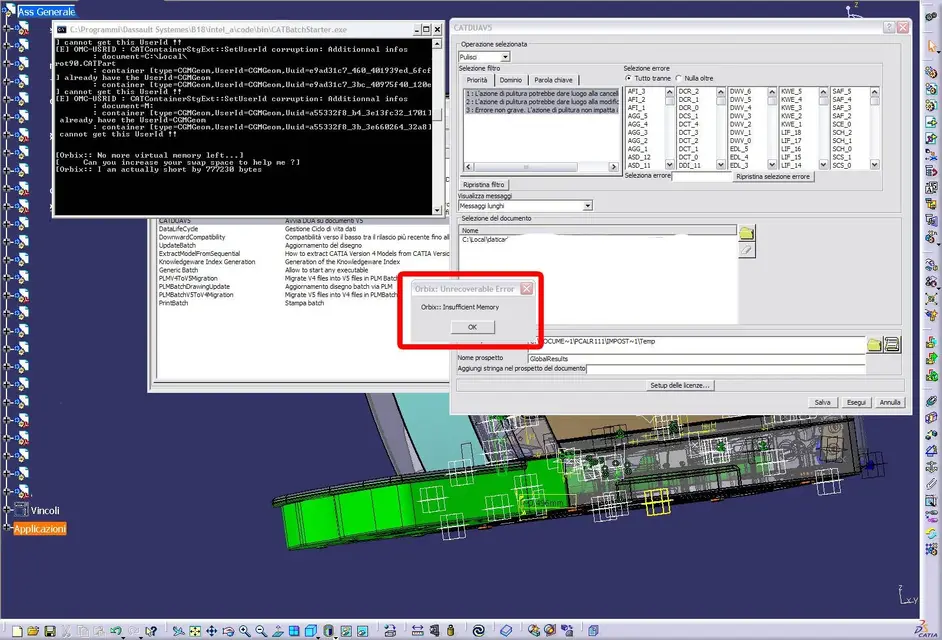Select priority 3 Errore non grave row
The width and height of the screenshot is (942, 640).
[x=542, y=110]
